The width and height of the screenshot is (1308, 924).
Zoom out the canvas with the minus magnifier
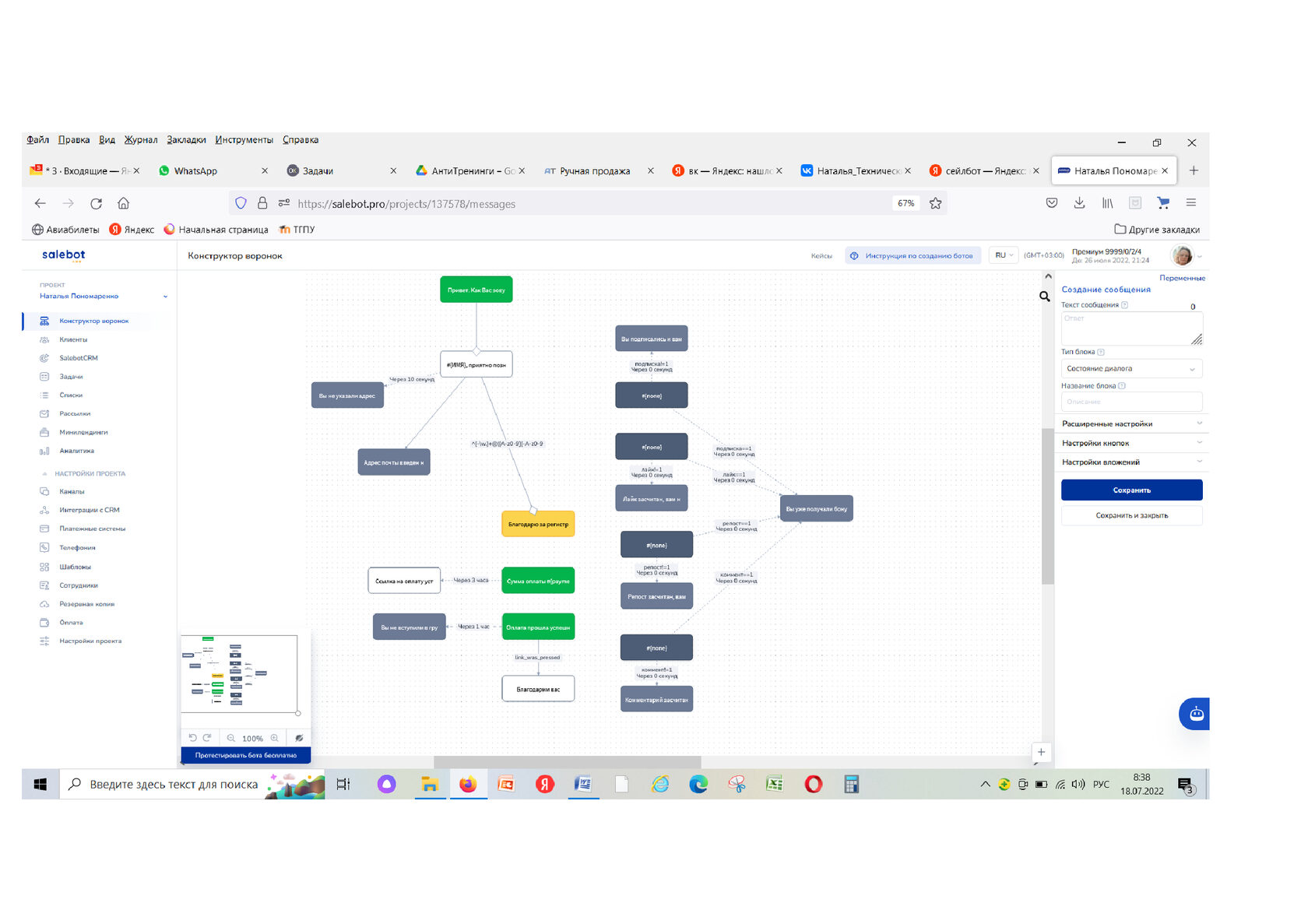click(x=231, y=738)
